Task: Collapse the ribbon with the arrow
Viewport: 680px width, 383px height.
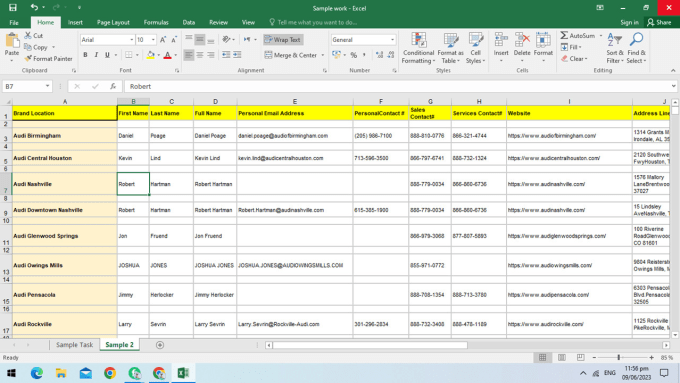Action: pyautogui.click(x=673, y=70)
